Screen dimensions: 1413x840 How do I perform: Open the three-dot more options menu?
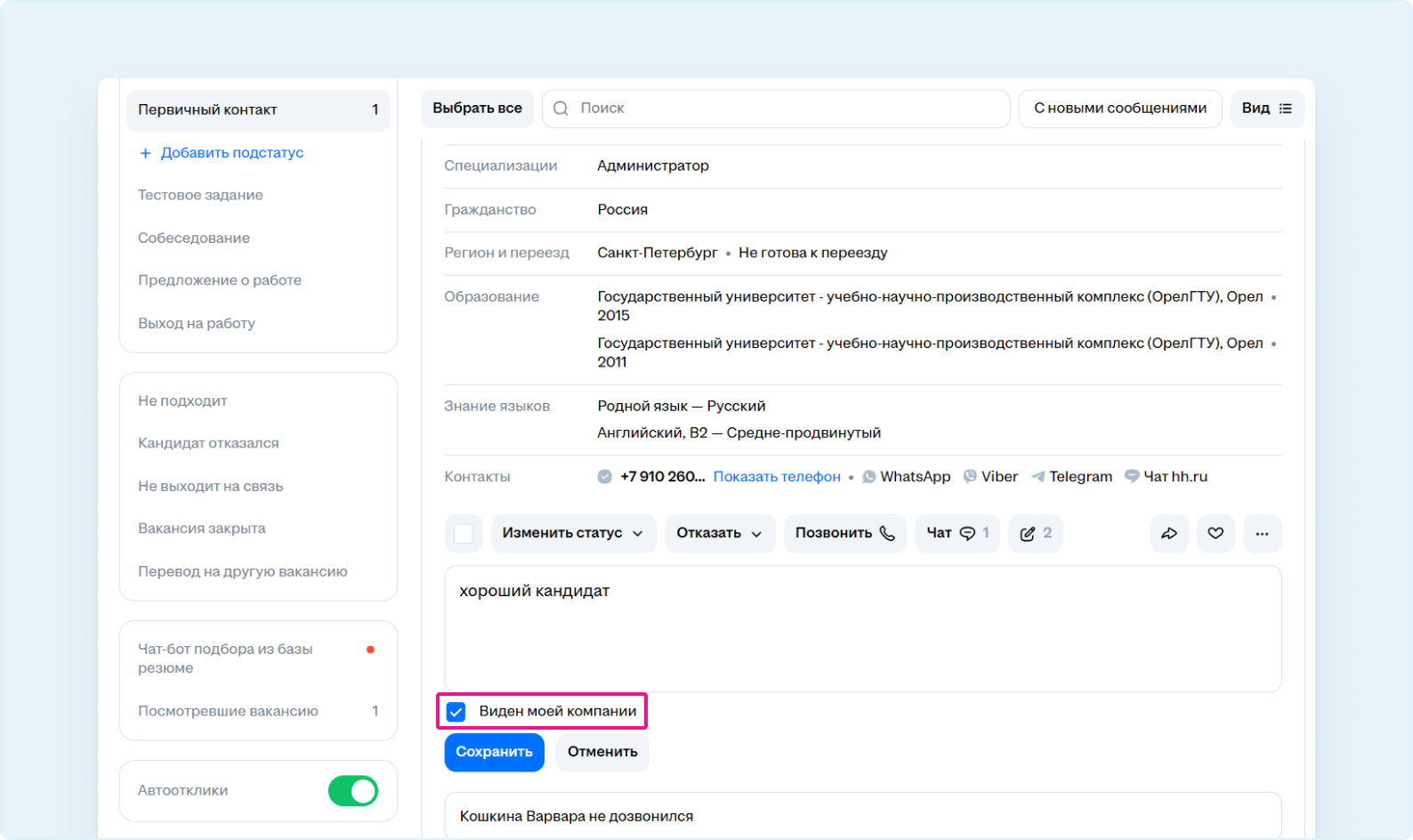point(1262,534)
